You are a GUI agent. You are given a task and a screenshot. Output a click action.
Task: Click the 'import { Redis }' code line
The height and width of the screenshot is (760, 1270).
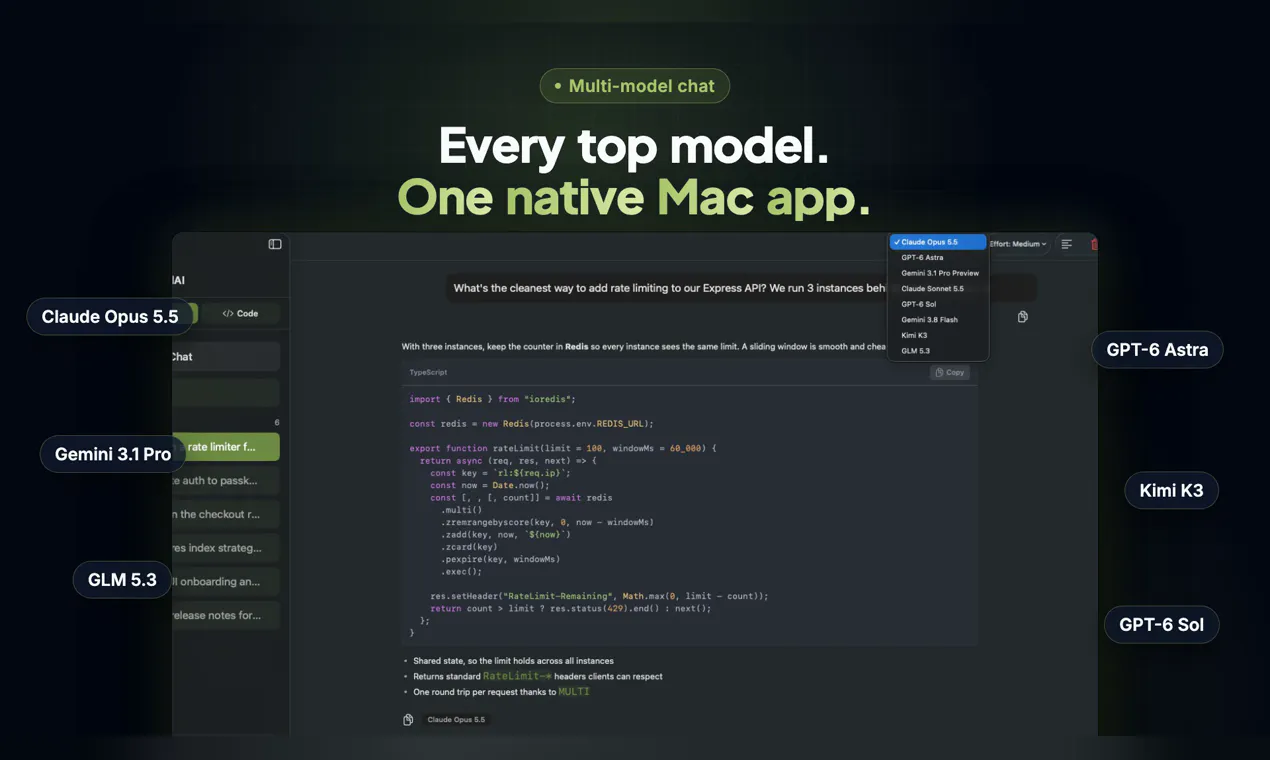[492, 399]
